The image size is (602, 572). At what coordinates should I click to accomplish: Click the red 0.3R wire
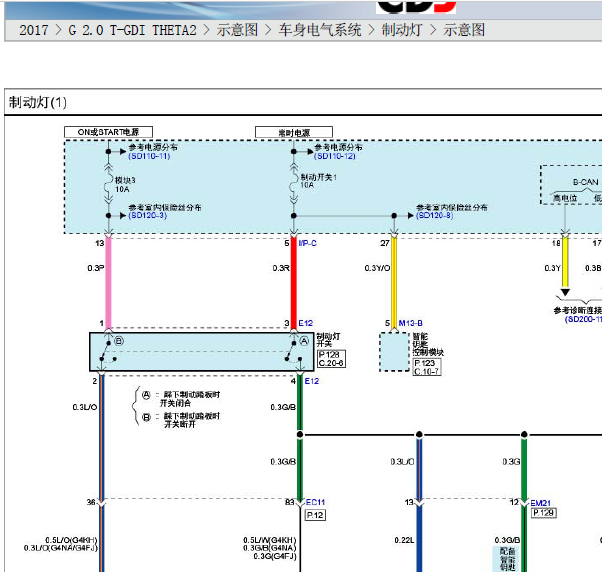pyautogui.click(x=294, y=283)
